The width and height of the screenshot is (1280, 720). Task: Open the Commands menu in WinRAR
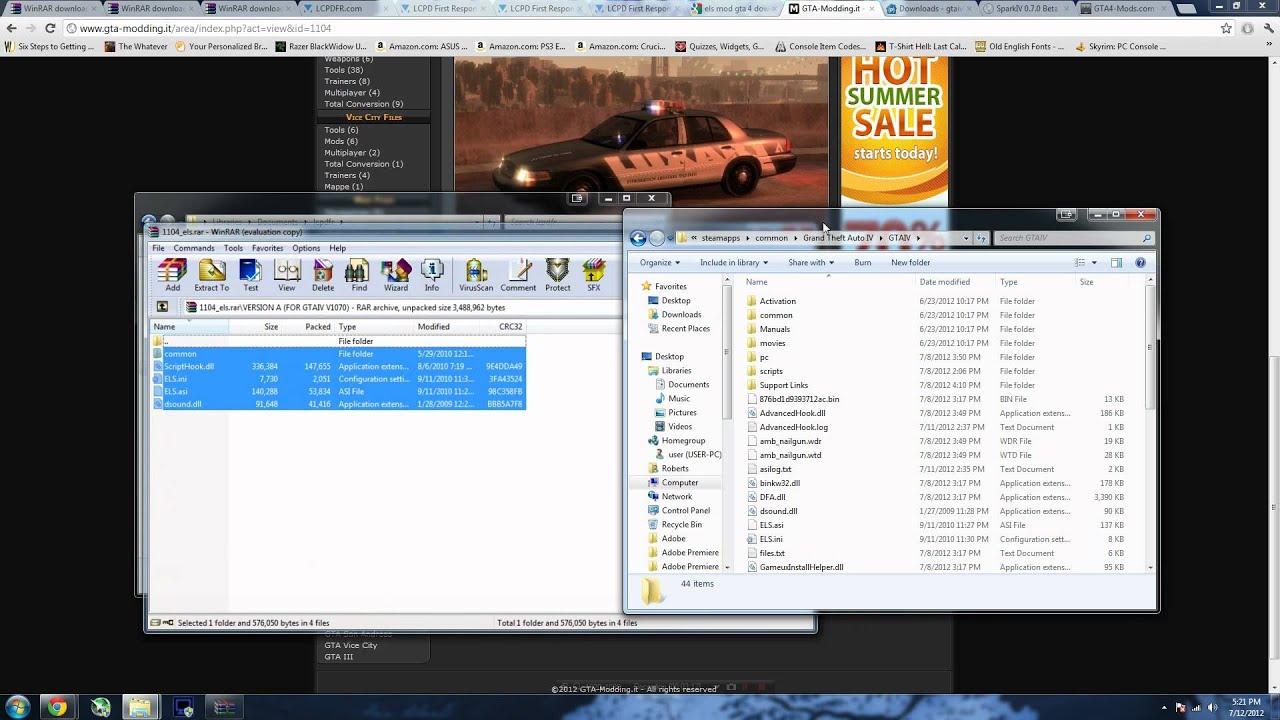[x=194, y=248]
